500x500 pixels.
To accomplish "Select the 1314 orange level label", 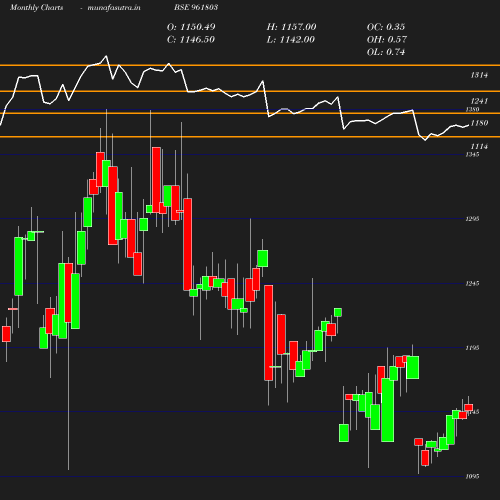I will 479,75.
